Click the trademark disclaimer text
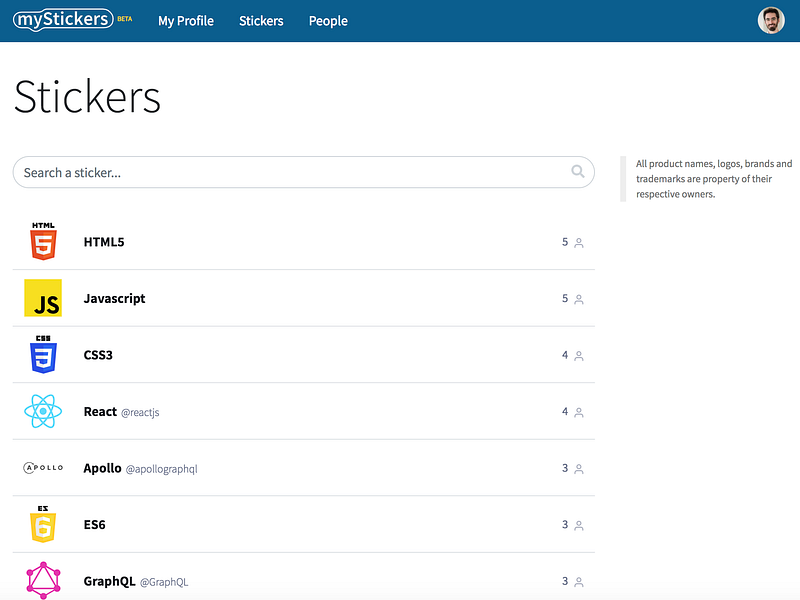 click(713, 179)
